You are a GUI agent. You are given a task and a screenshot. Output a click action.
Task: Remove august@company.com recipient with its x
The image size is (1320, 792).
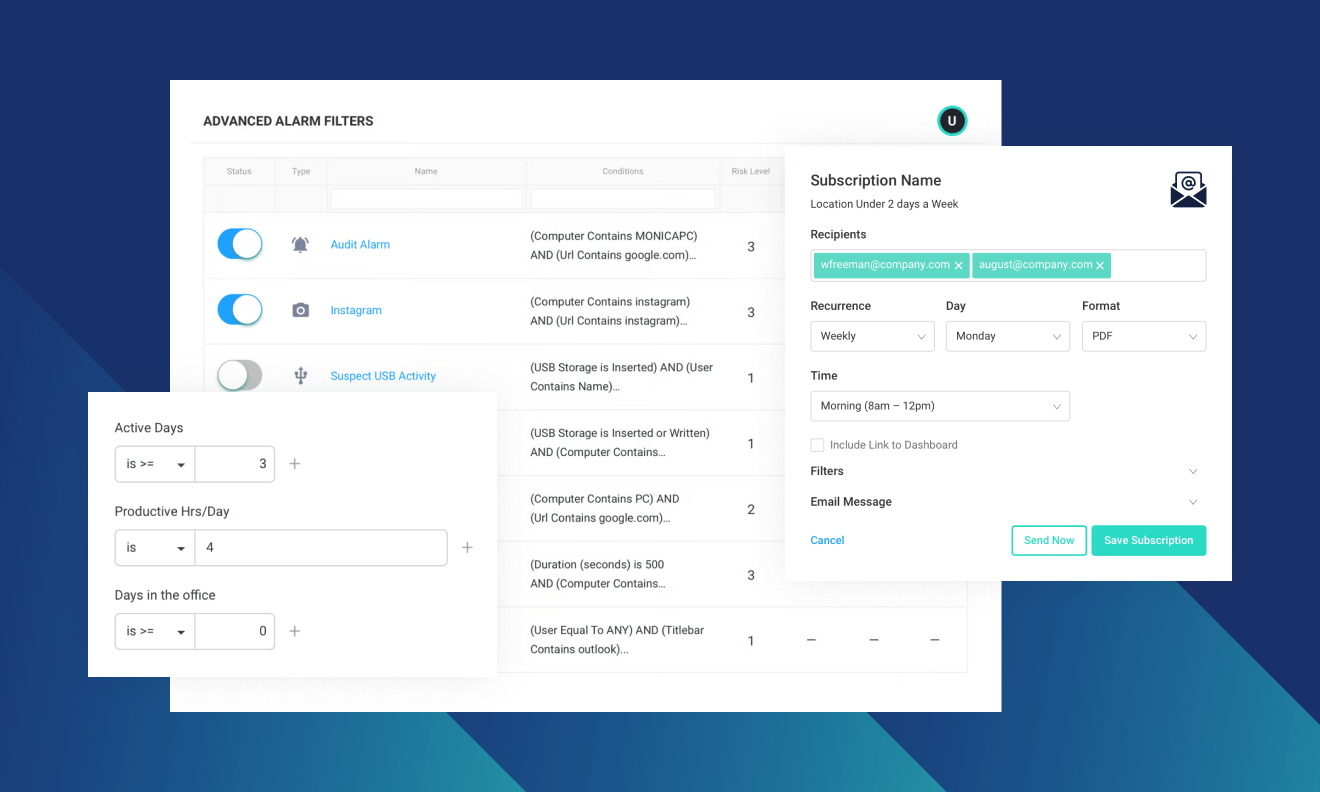point(1100,265)
